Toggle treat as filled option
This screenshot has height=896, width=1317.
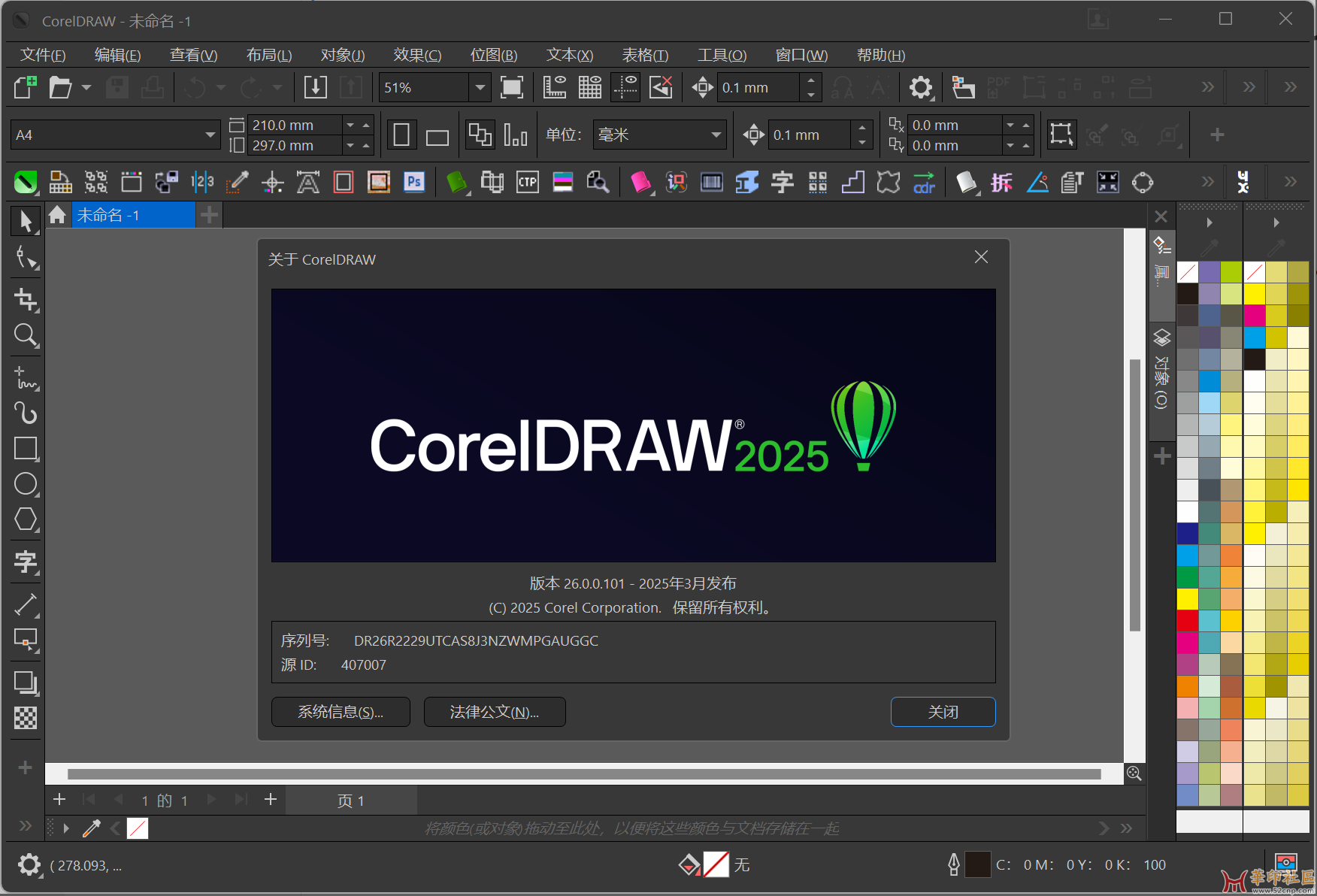coord(1061,135)
